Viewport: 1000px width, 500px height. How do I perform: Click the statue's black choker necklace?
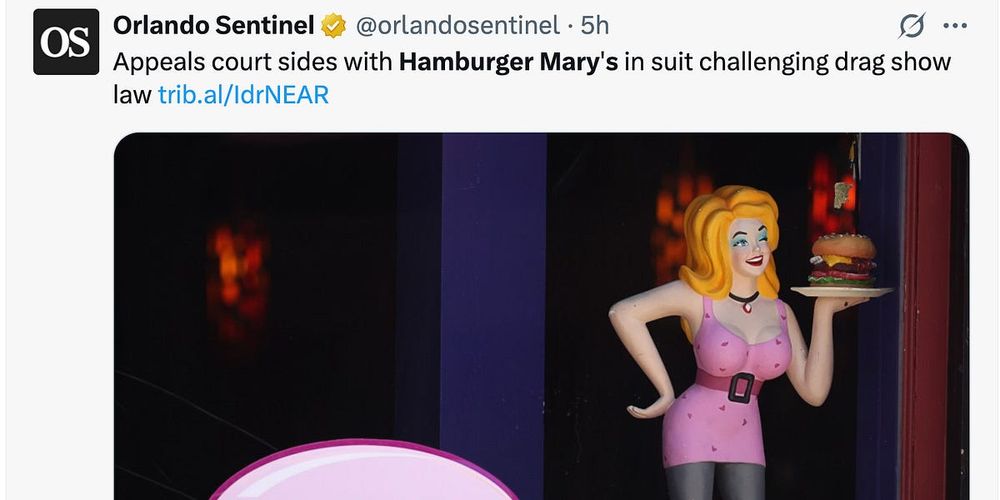point(744,299)
